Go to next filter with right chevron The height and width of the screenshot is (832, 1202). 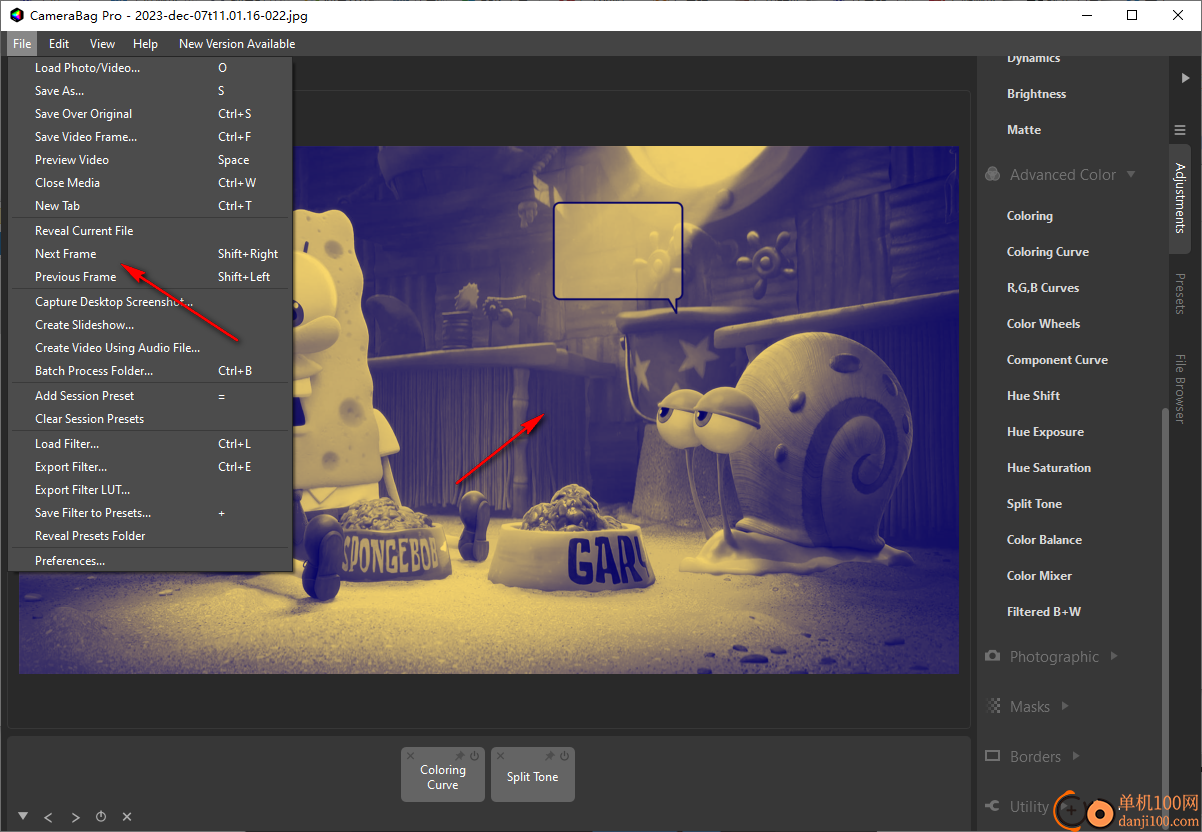coord(75,817)
